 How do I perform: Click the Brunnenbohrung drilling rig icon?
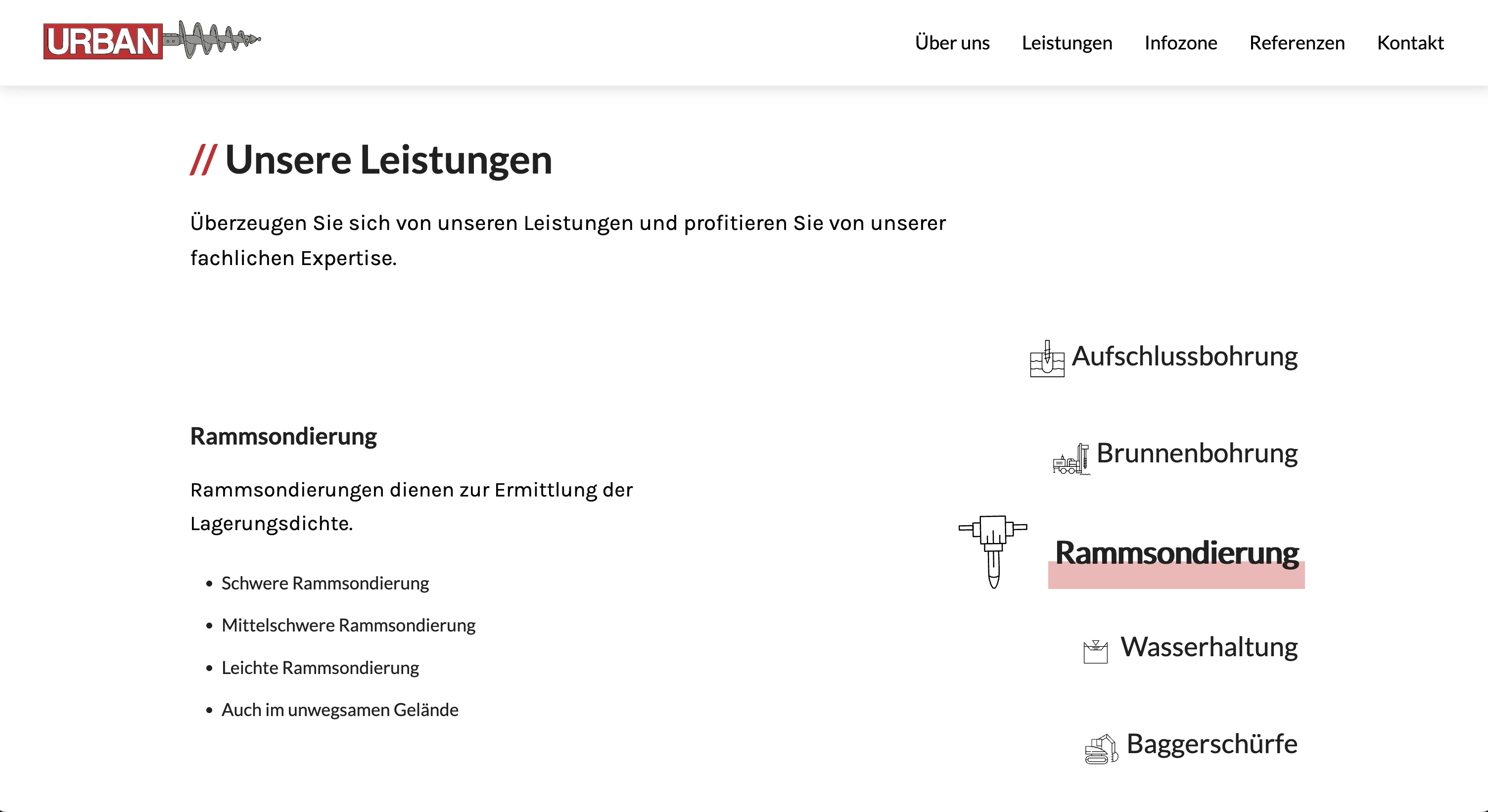1071,458
